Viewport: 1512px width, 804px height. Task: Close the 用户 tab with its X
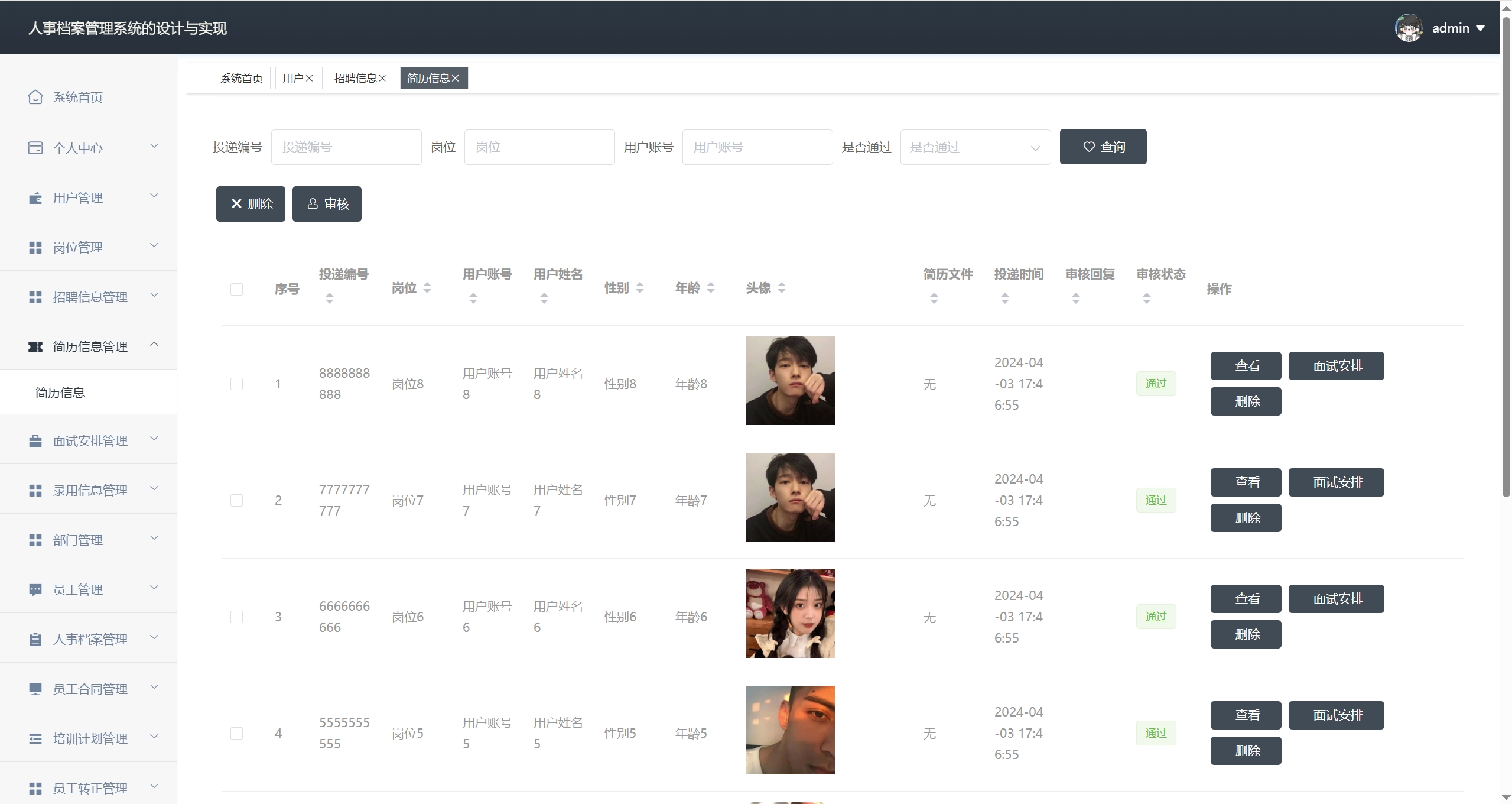tap(309, 78)
